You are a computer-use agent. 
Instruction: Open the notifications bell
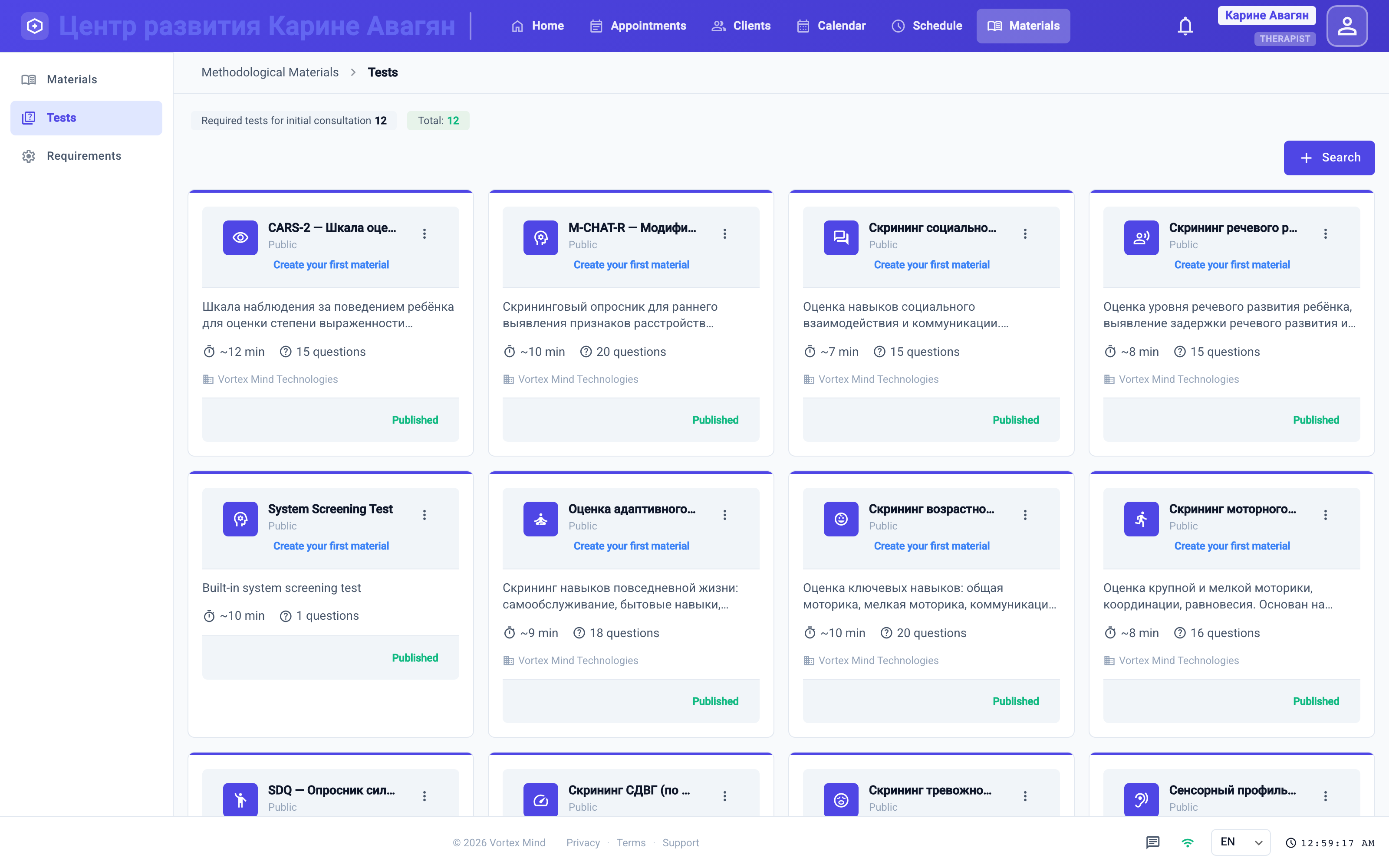click(x=1185, y=26)
